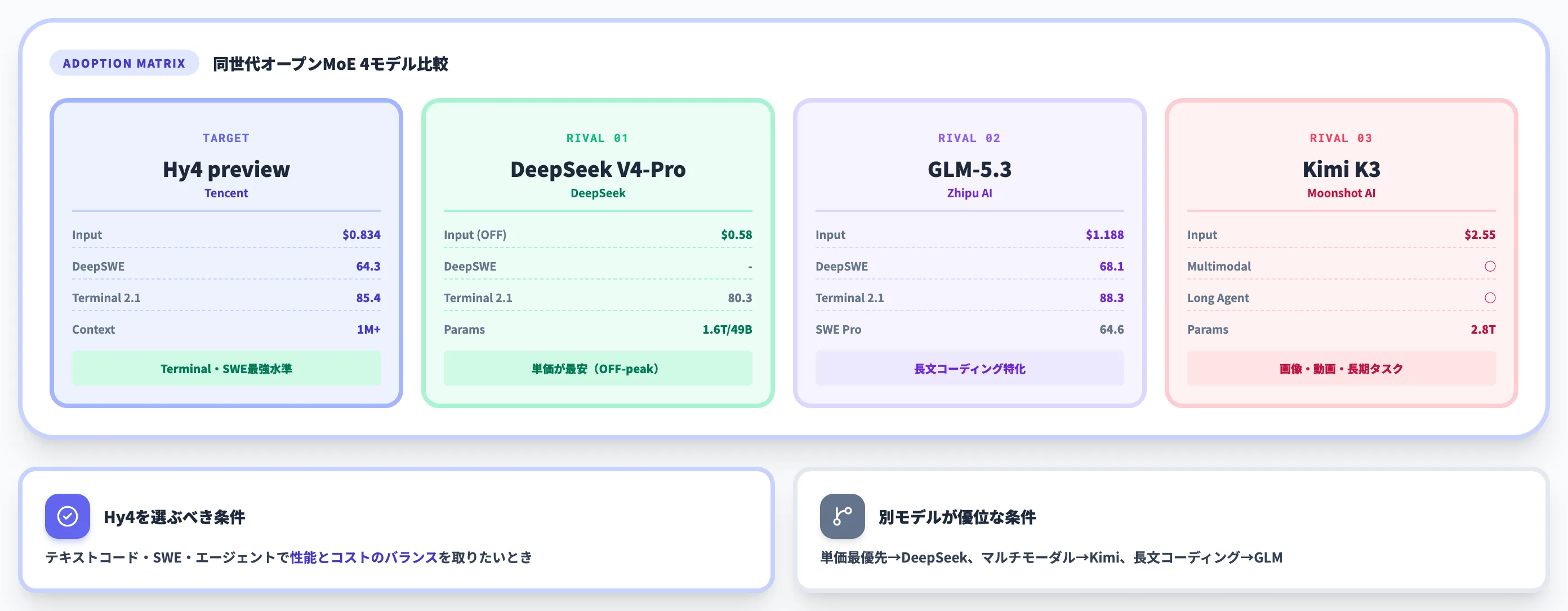Click the DeepSWE dash value in DeepSeek card
Viewport: 1568px width, 611px height.
749,266
